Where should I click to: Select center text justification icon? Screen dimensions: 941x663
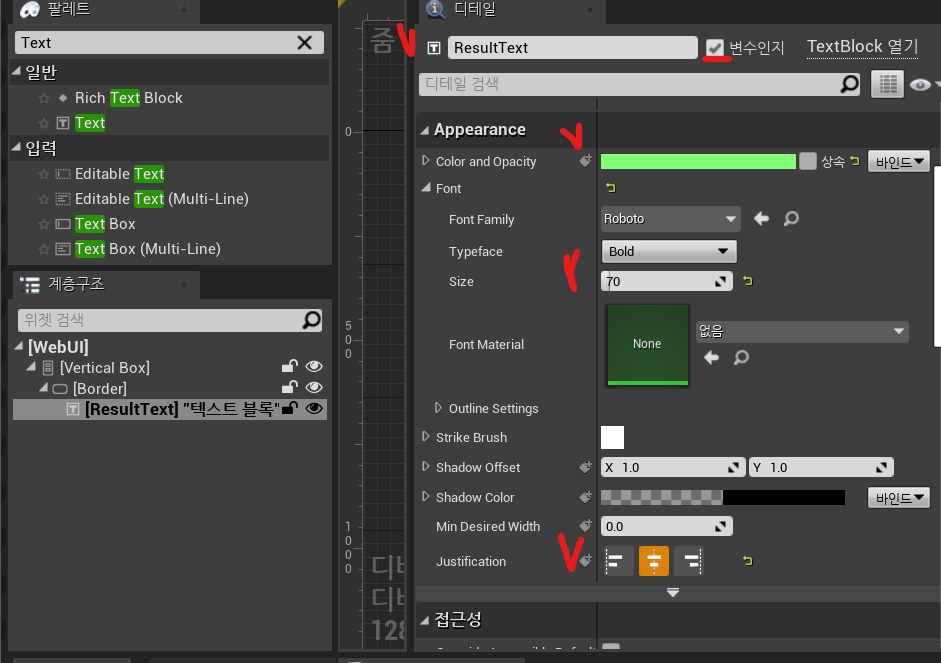click(x=654, y=561)
